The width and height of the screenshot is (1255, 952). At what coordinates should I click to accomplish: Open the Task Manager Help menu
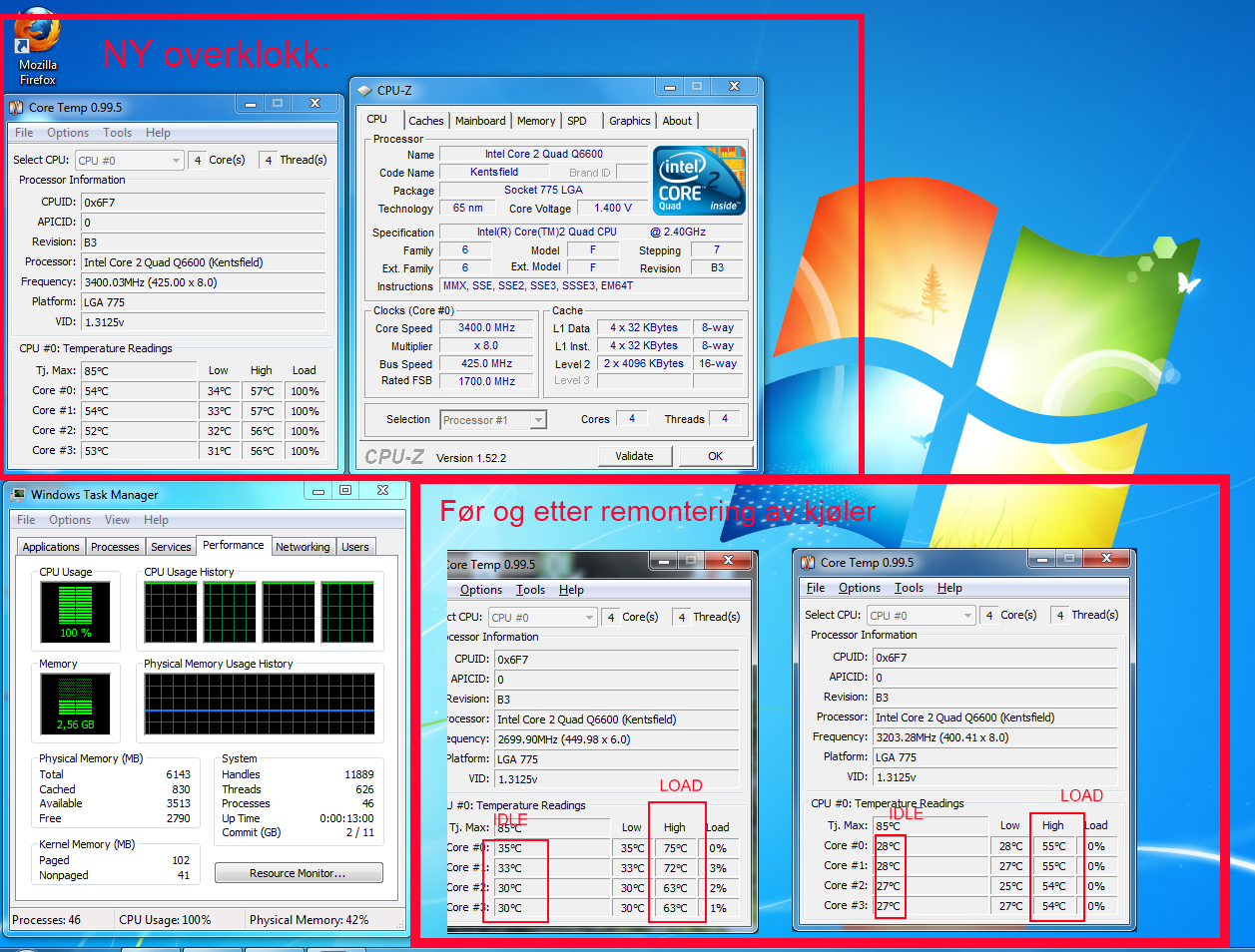pos(156,520)
